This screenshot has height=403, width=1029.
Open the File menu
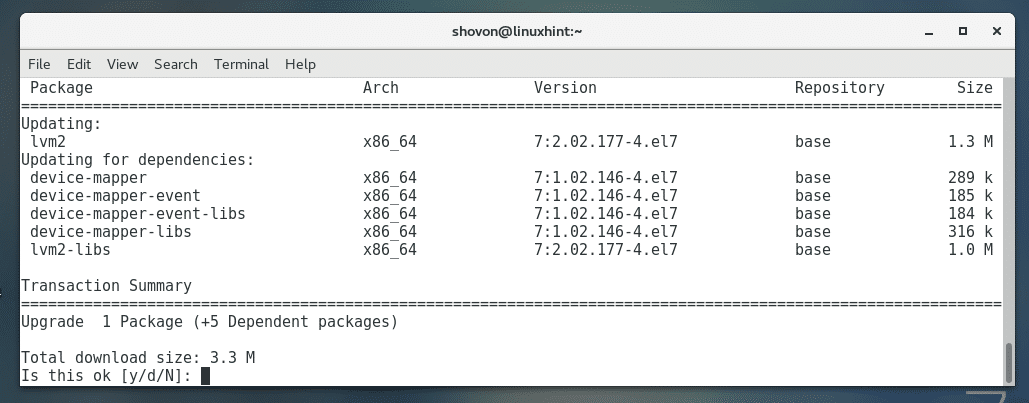pyautogui.click(x=39, y=64)
